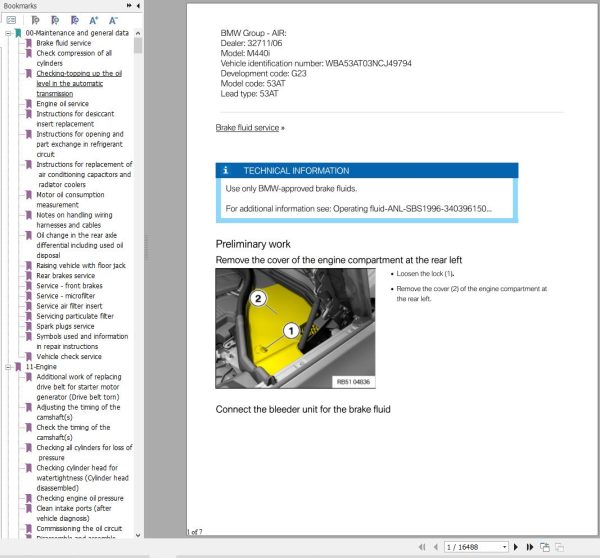The image size is (600, 558).
Task: Click the engine compartment cover image
Action: pos(295,328)
